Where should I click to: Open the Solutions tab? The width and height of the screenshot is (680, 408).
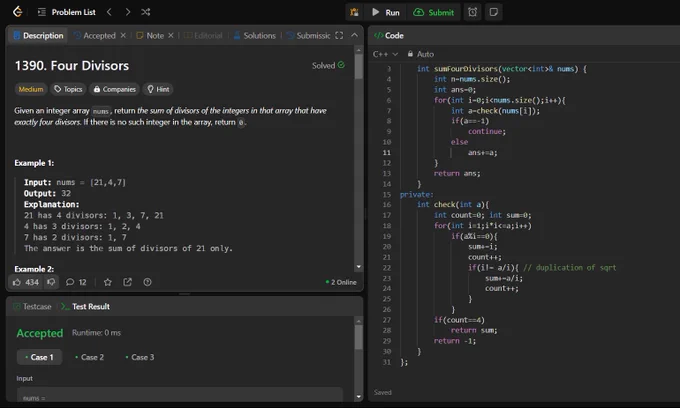255,36
